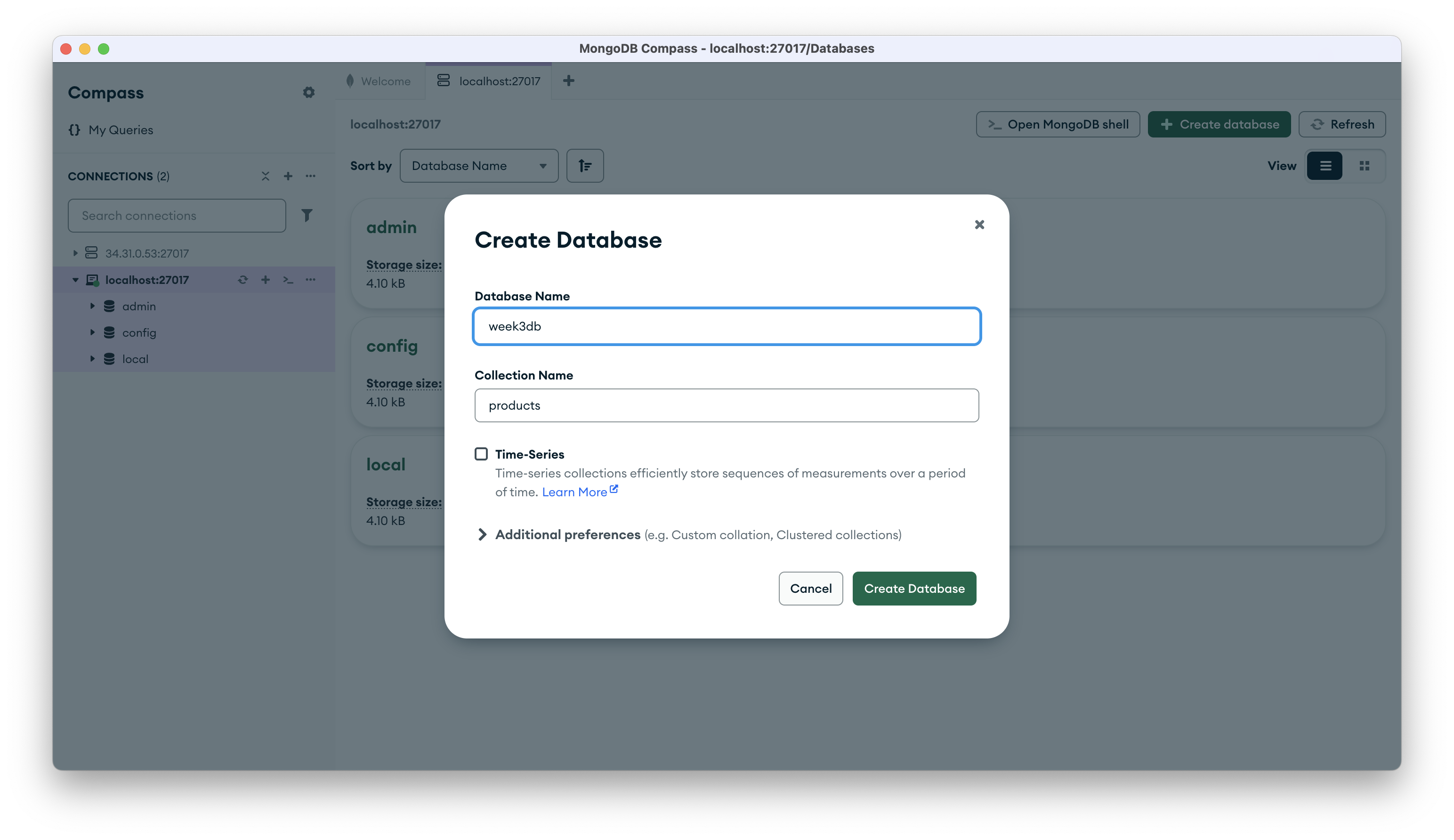Viewport: 1454px width, 840px height.
Task: Add new connection plus icon
Action: click(x=288, y=176)
